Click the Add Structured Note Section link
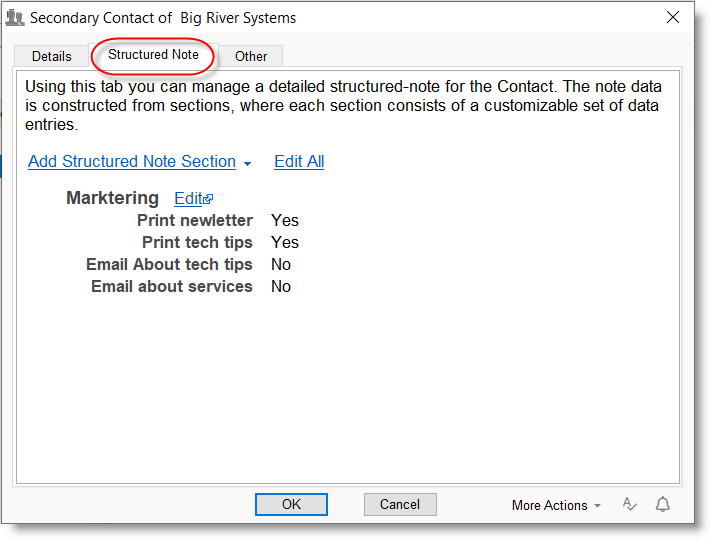Screen dimensions: 711x540 (x=132, y=162)
